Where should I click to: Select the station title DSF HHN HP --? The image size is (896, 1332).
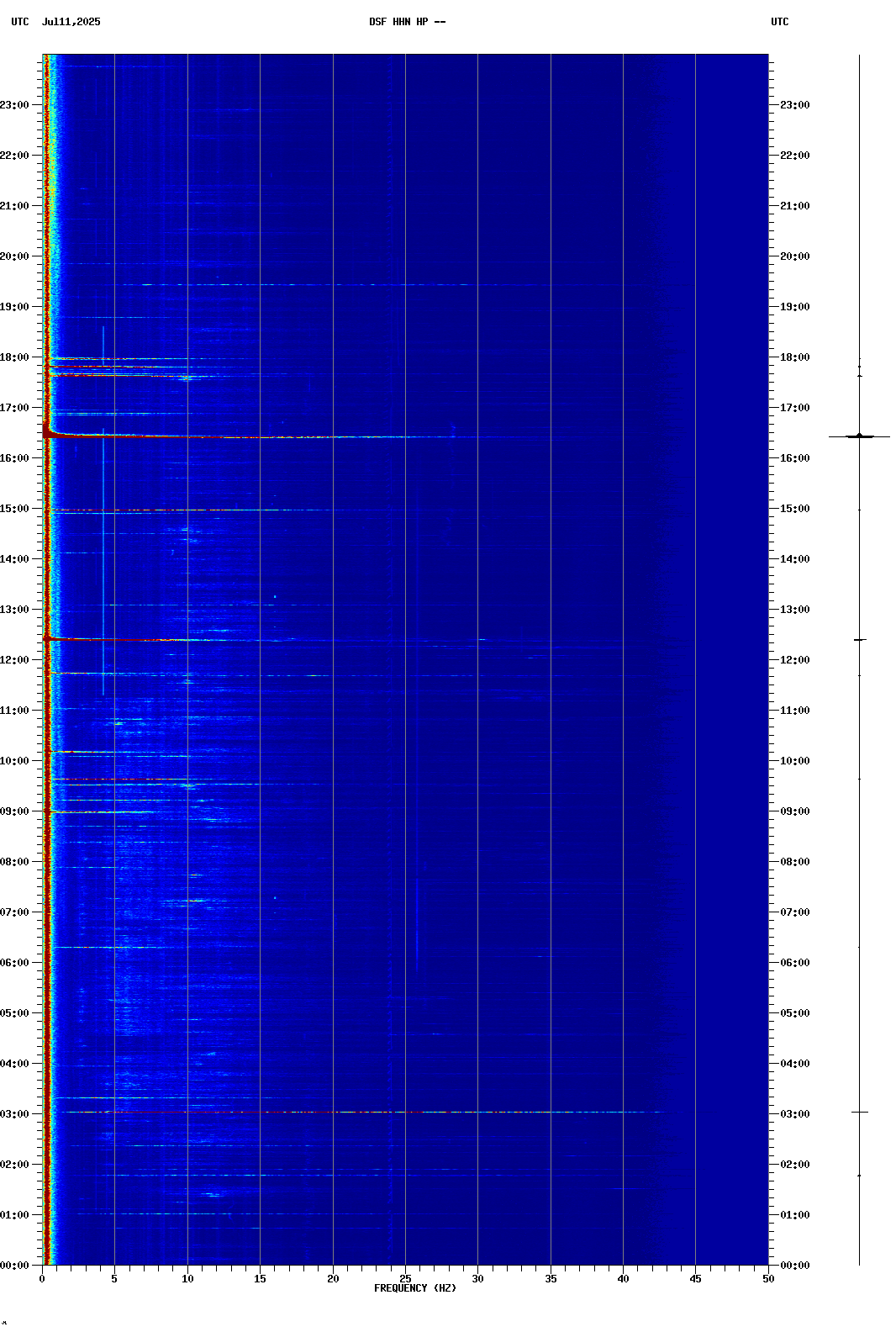pos(408,22)
